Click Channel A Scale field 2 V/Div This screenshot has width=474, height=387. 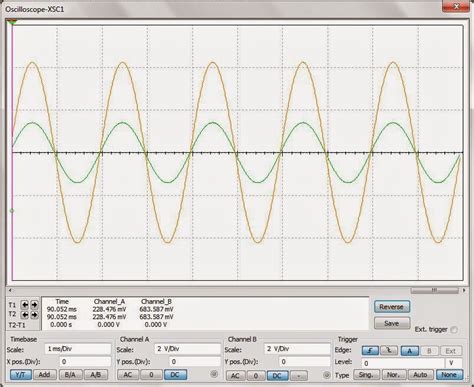click(187, 349)
